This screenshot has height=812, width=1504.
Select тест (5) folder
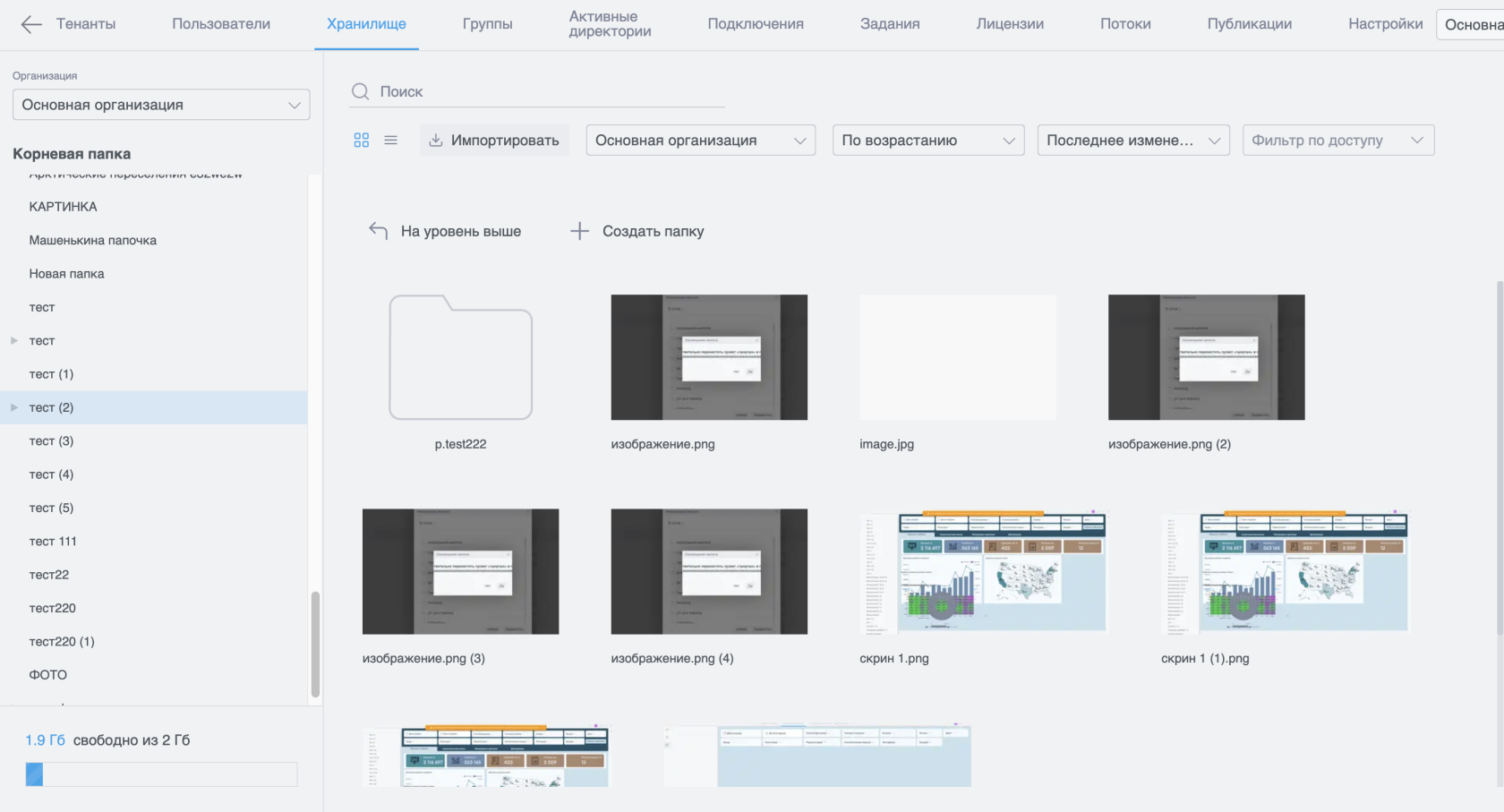point(51,508)
